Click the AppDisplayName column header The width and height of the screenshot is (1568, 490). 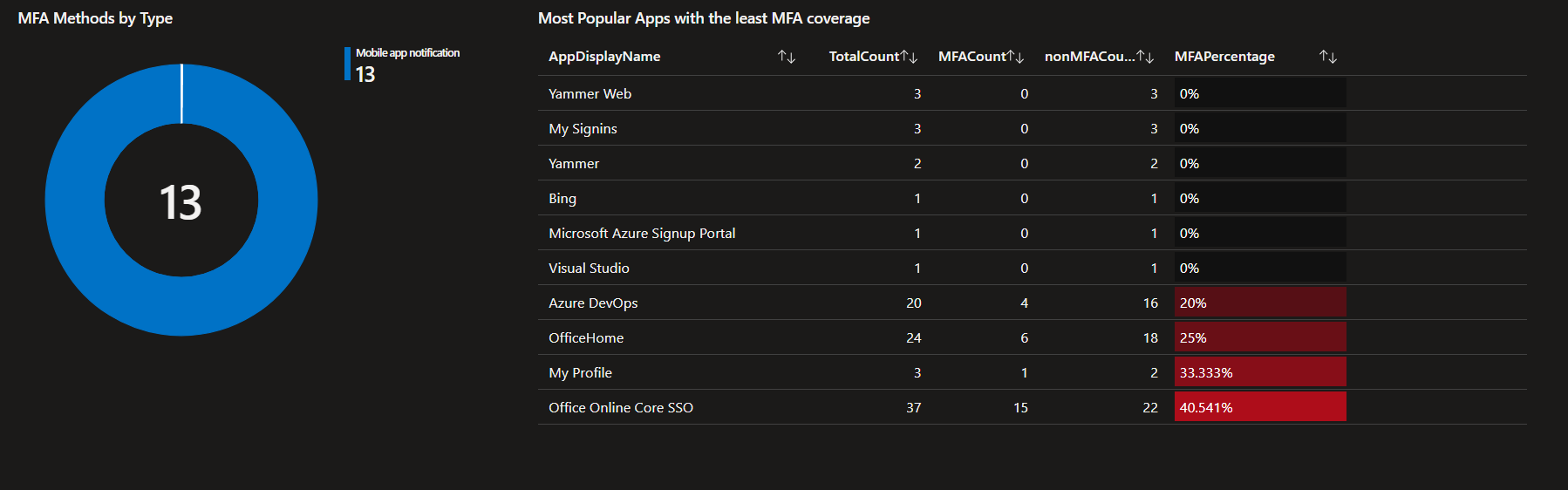(x=604, y=57)
